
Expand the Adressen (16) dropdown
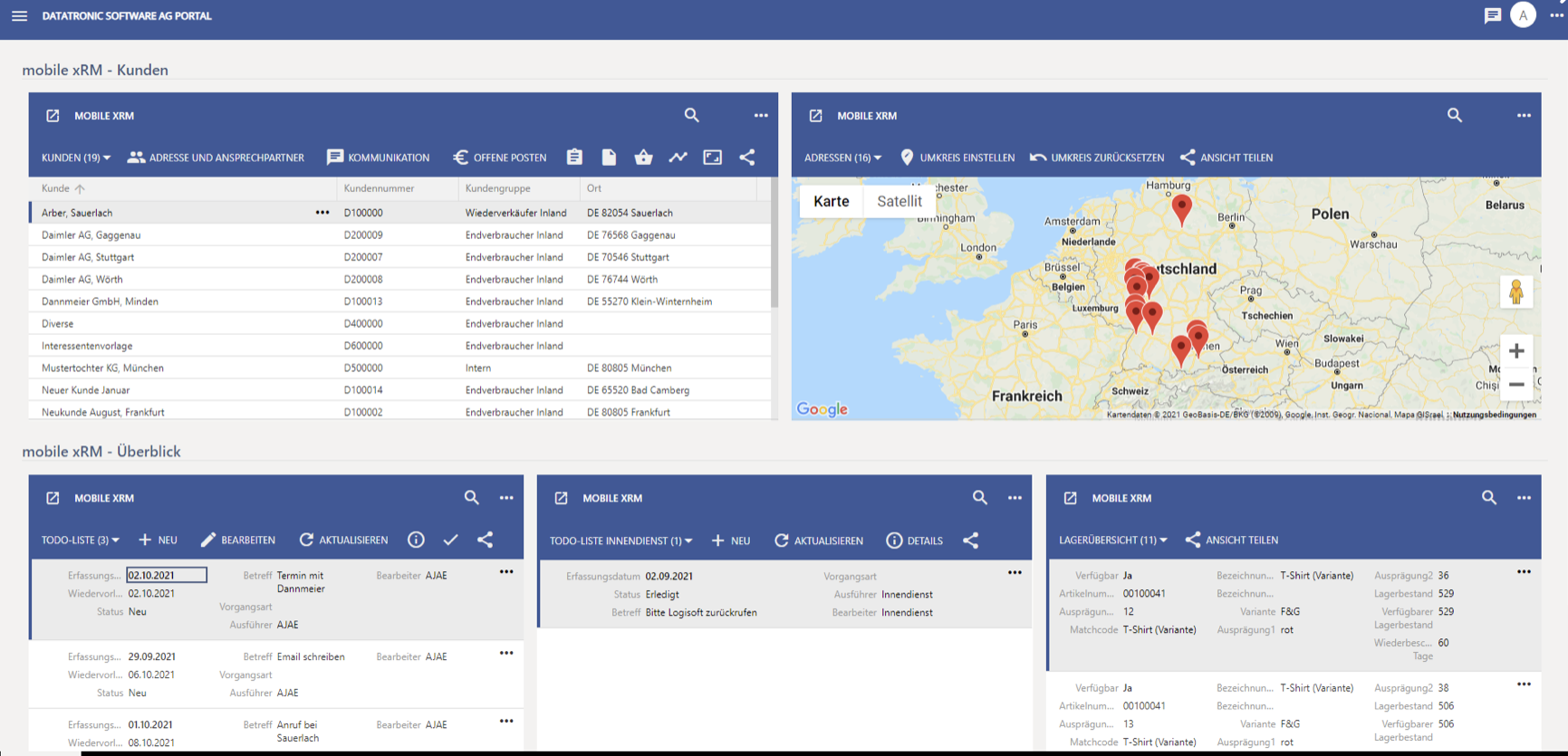(842, 158)
